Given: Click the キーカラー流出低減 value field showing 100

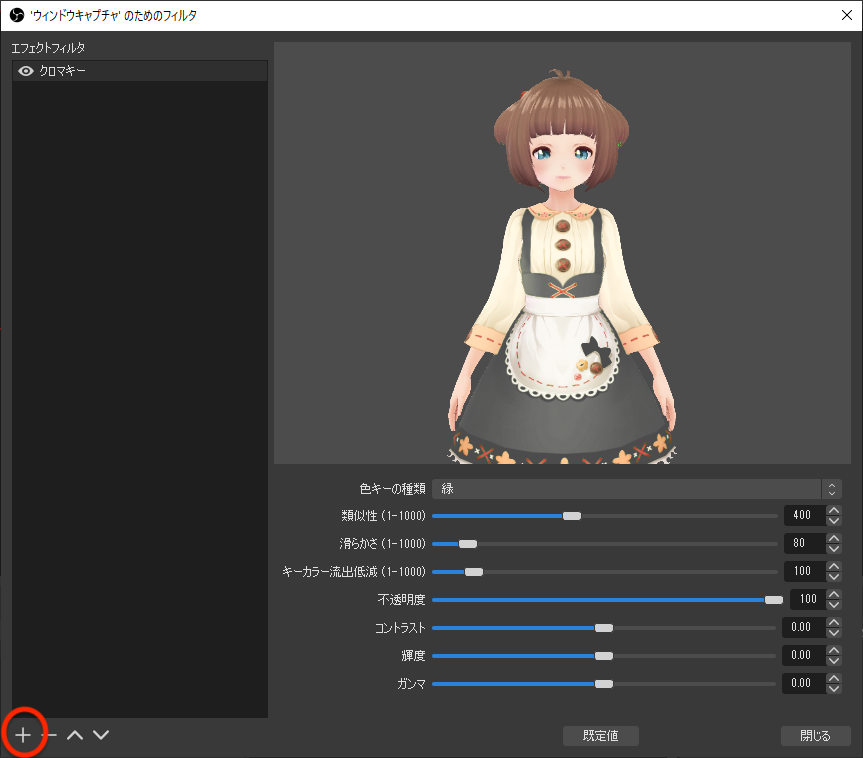Looking at the screenshot, I should pos(805,571).
